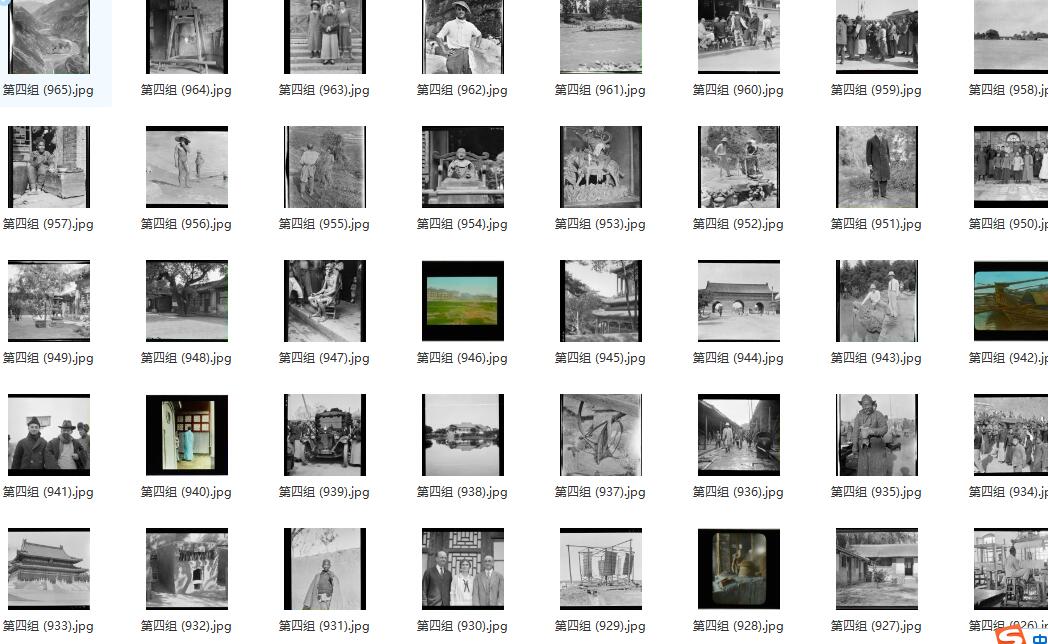Click the 第四组 (954).jpg throne statue thumbnail
This screenshot has height=644, width=1048.
[463, 167]
